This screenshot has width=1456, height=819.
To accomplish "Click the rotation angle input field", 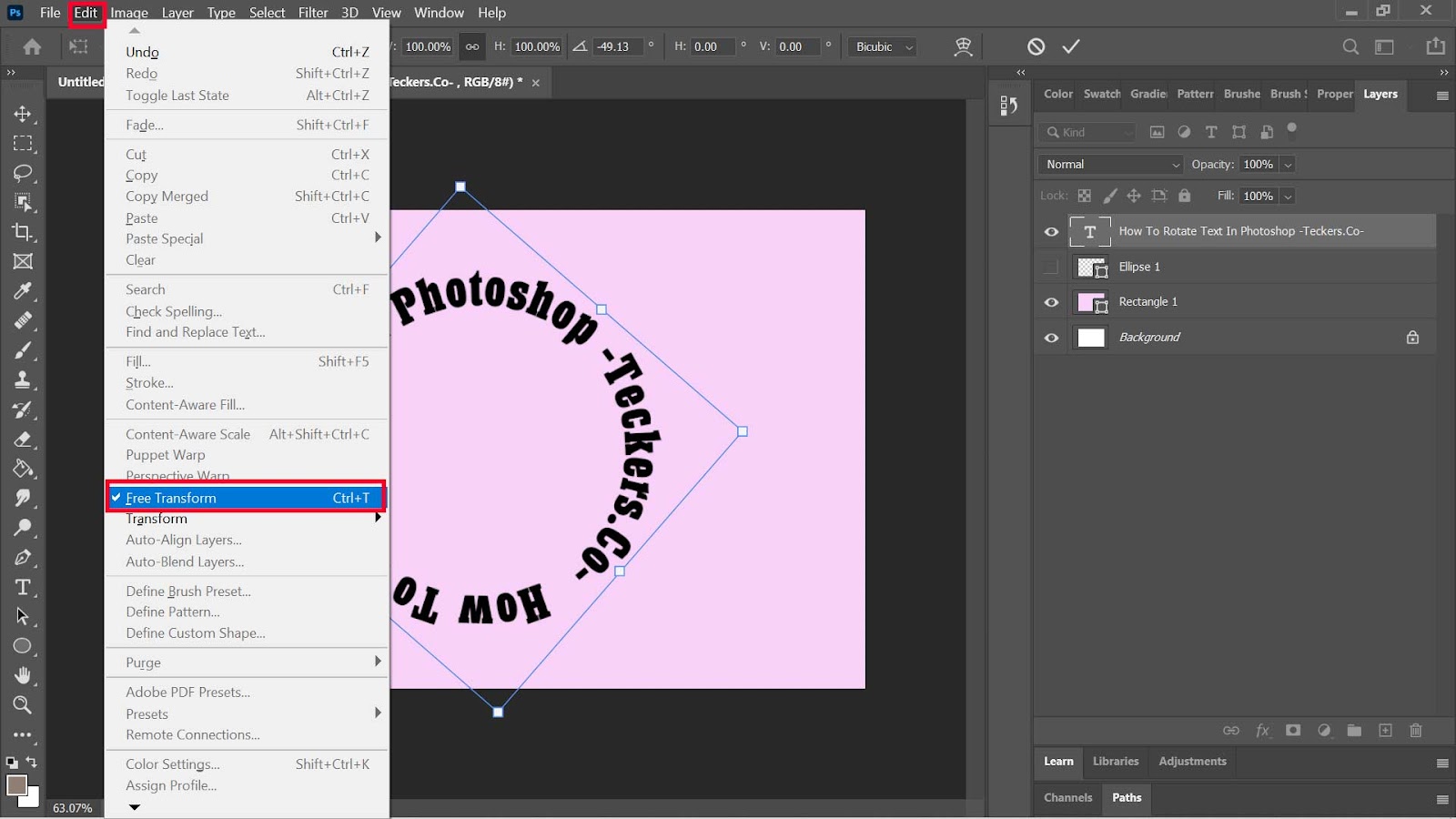I will click(617, 46).
